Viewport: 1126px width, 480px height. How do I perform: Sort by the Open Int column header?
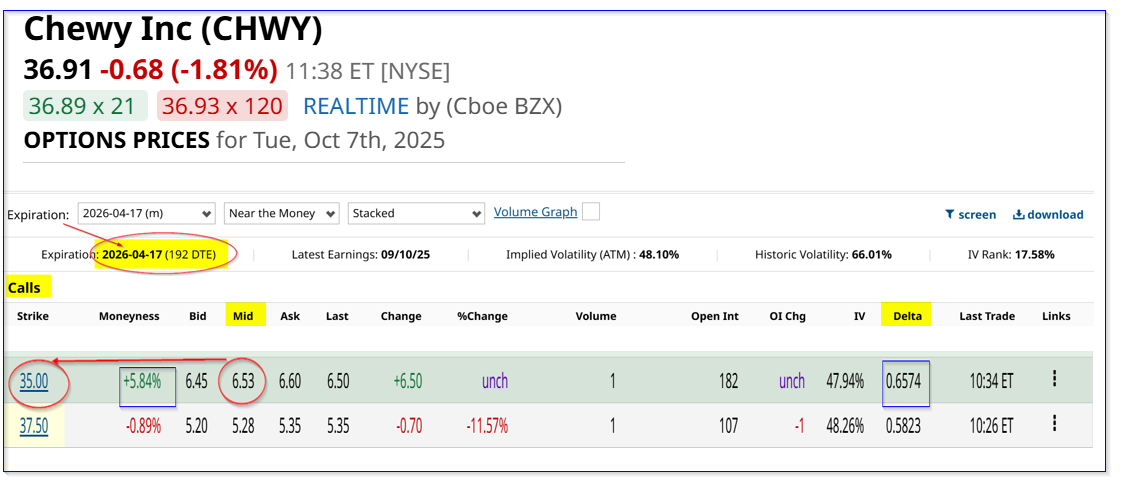[x=717, y=316]
